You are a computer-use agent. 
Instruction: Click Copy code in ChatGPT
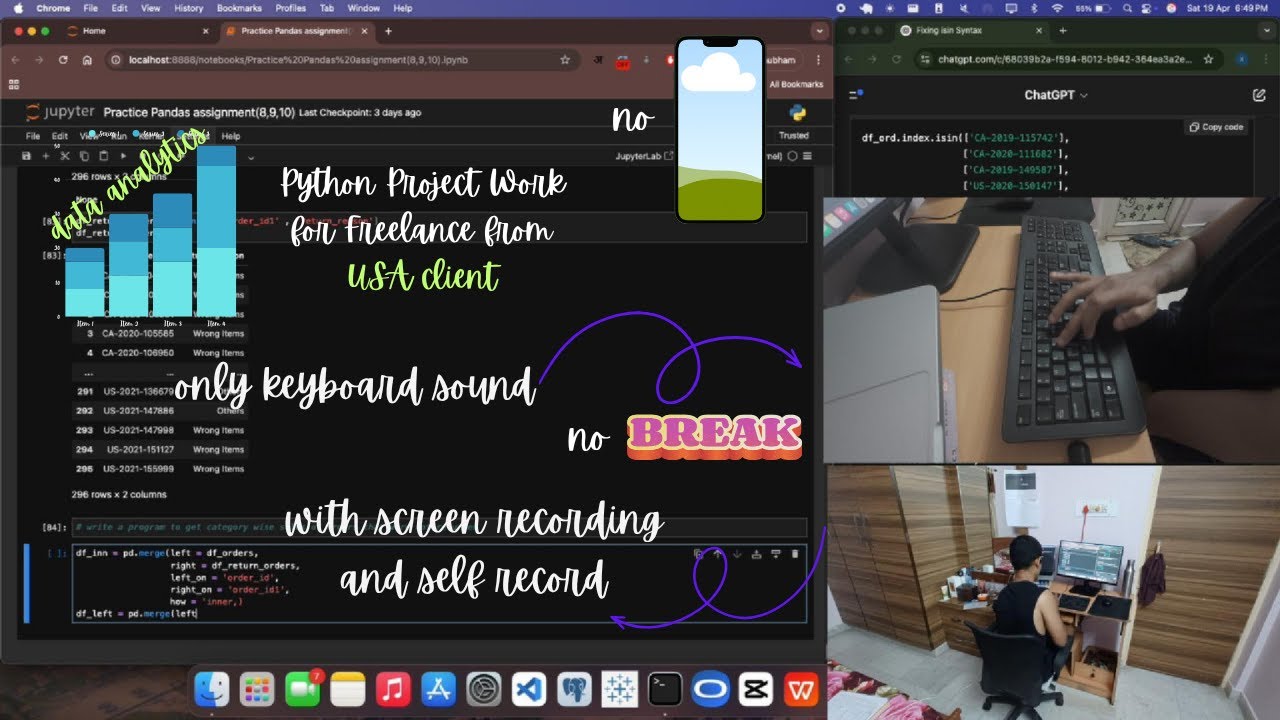point(1215,127)
